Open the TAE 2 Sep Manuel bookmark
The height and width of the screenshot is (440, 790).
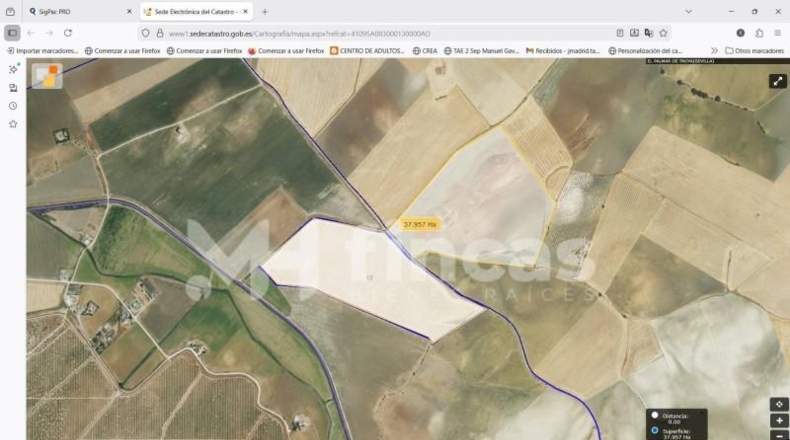tap(481, 51)
